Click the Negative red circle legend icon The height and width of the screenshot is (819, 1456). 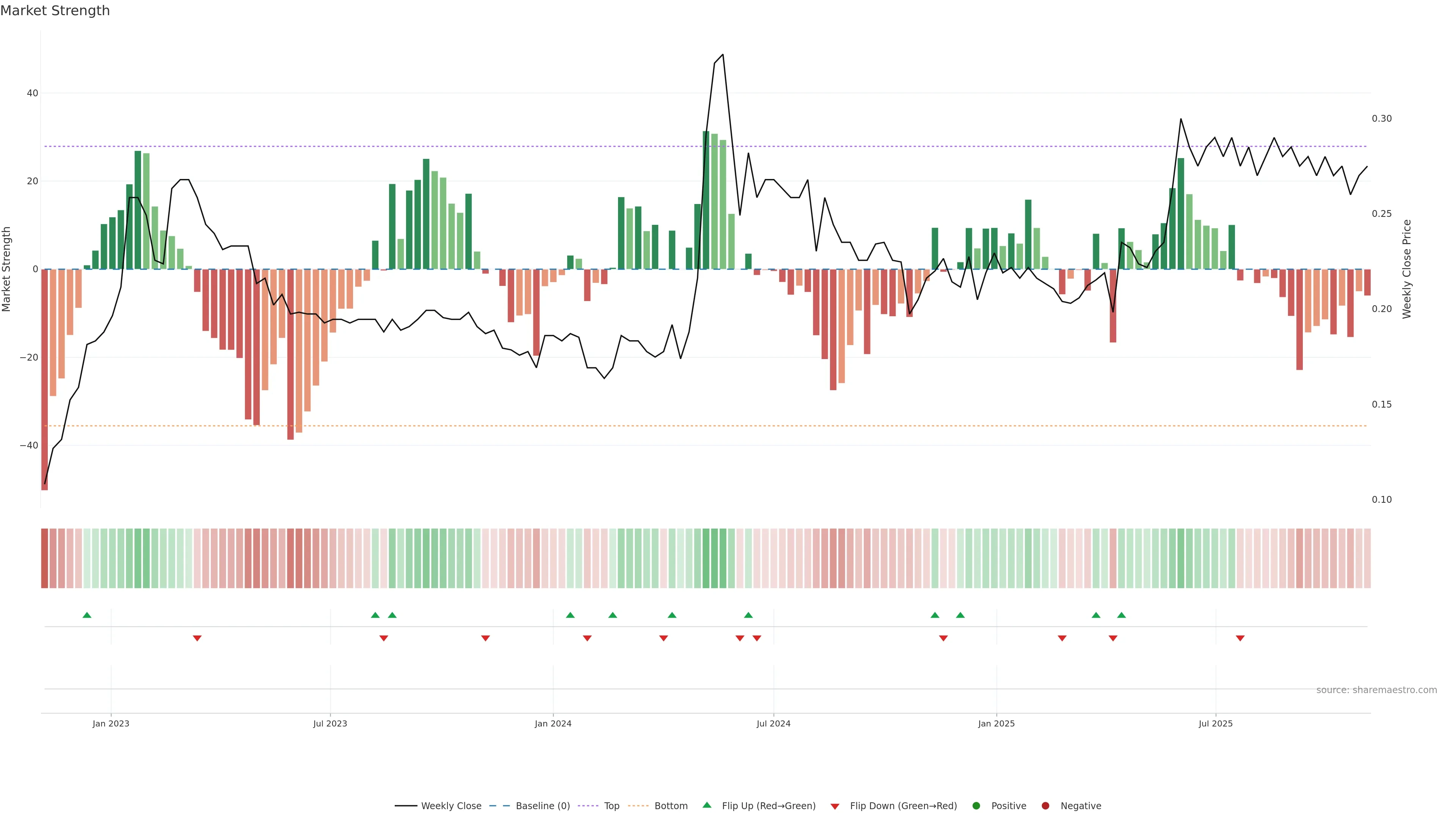[x=1045, y=806]
